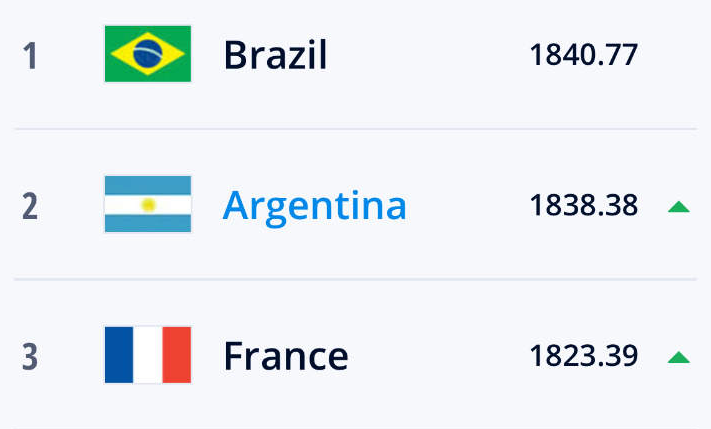Click France's green up-arrow indicator
The image size is (711, 429).
pyautogui.click(x=679, y=357)
